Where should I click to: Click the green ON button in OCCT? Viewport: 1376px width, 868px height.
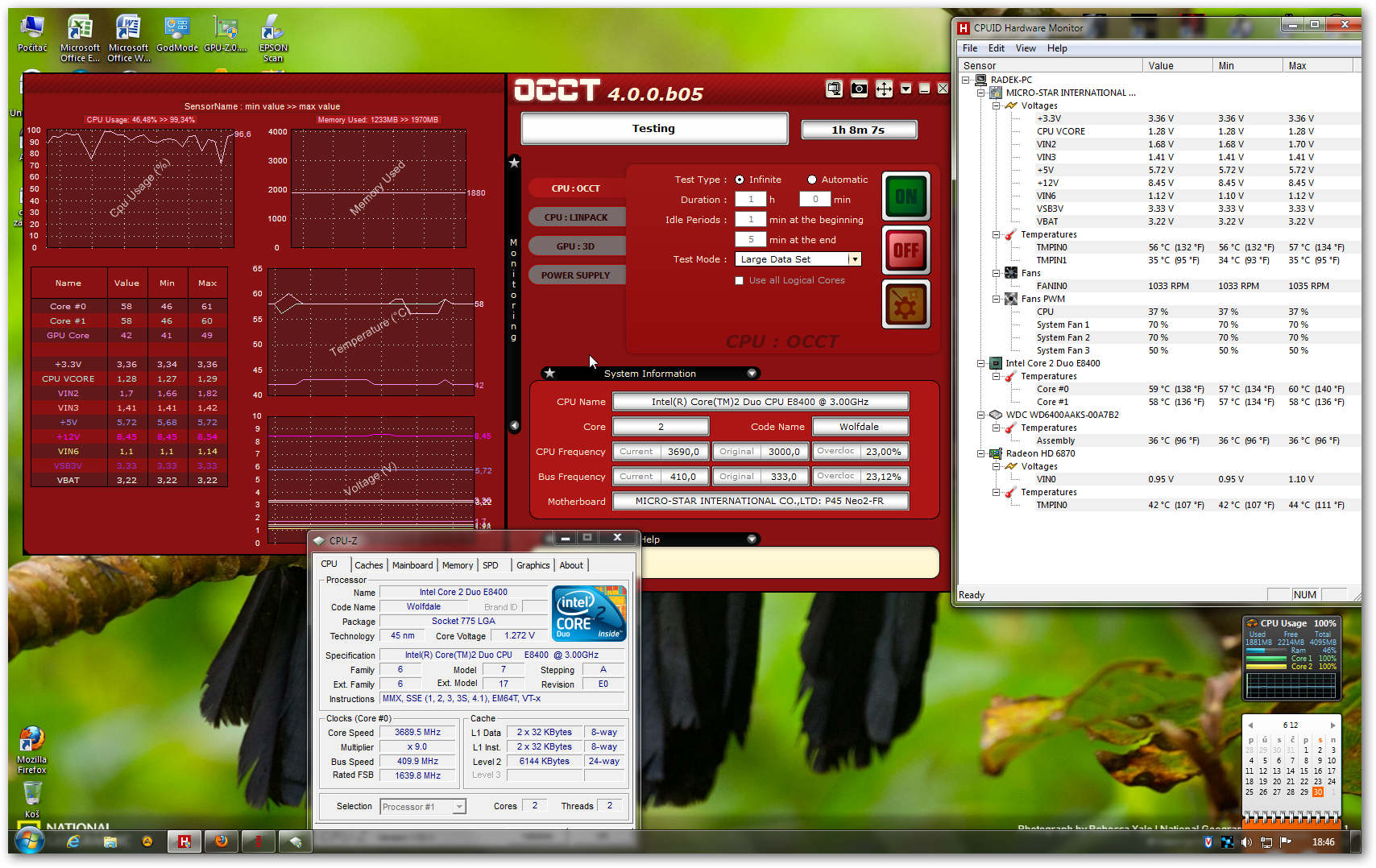pyautogui.click(x=906, y=196)
